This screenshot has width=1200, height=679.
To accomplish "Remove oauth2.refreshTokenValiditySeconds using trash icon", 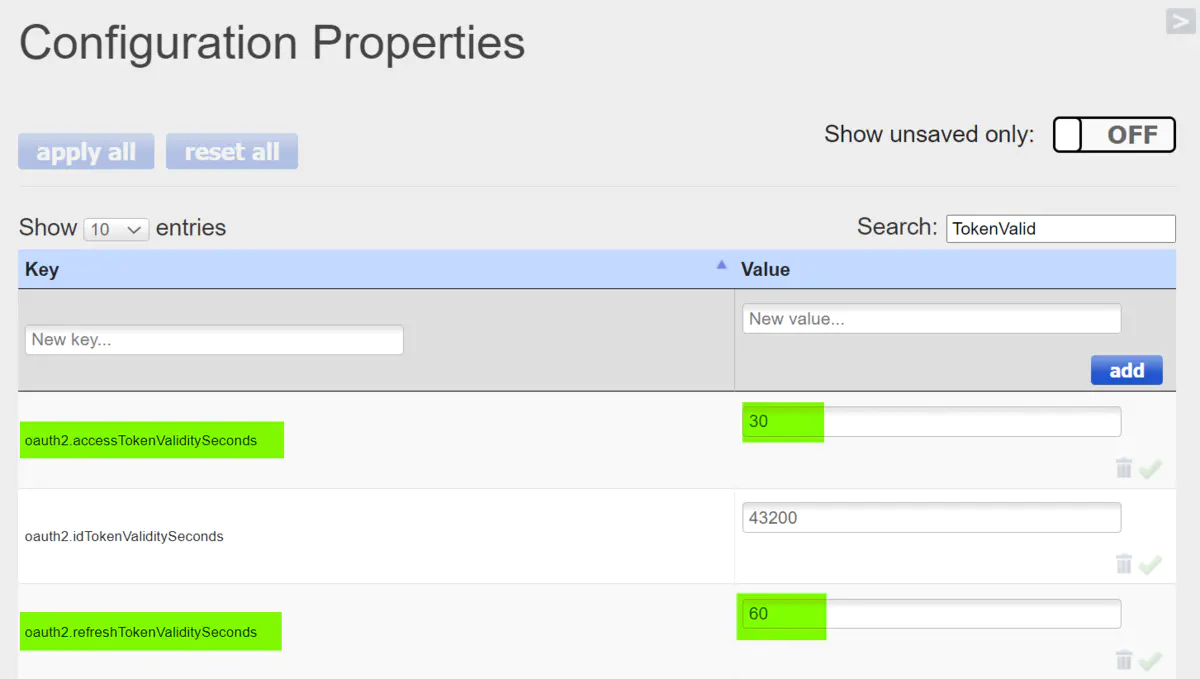I will pyautogui.click(x=1124, y=660).
